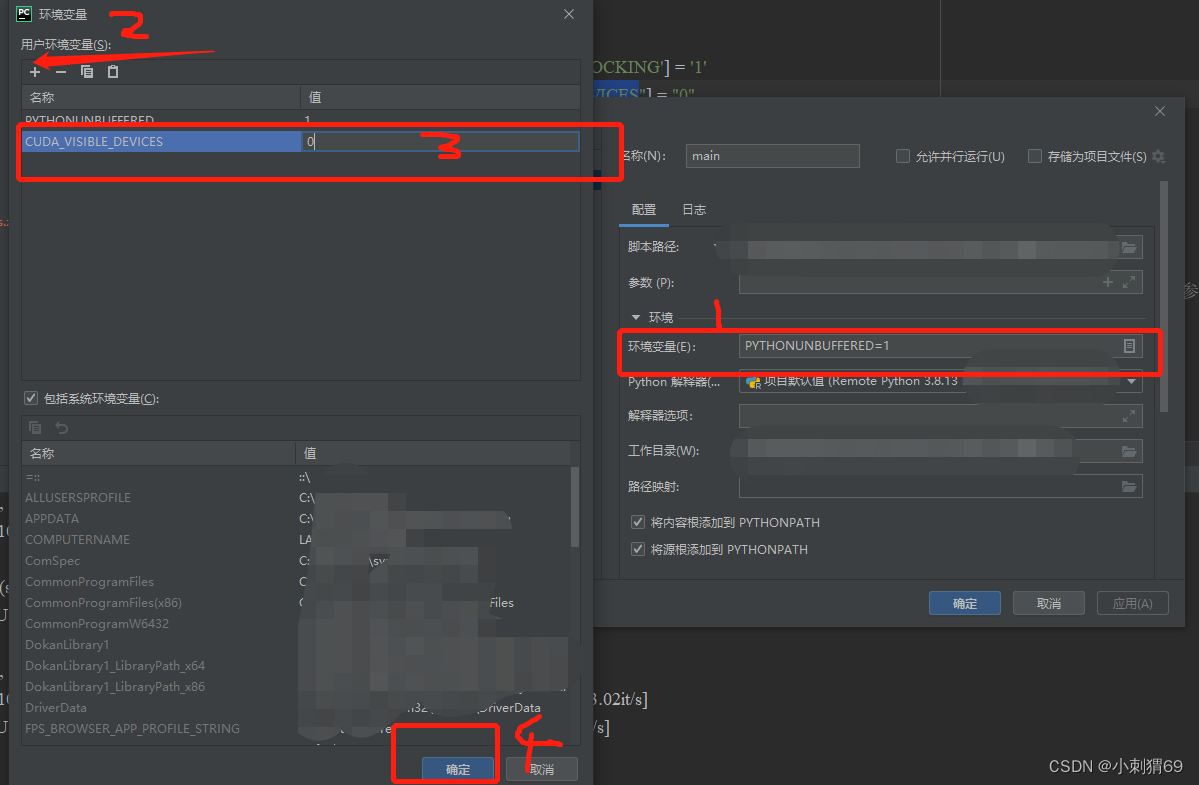Image resolution: width=1199 pixels, height=785 pixels.
Task: Add a new environment variable with the plus icon
Action: [x=34, y=71]
